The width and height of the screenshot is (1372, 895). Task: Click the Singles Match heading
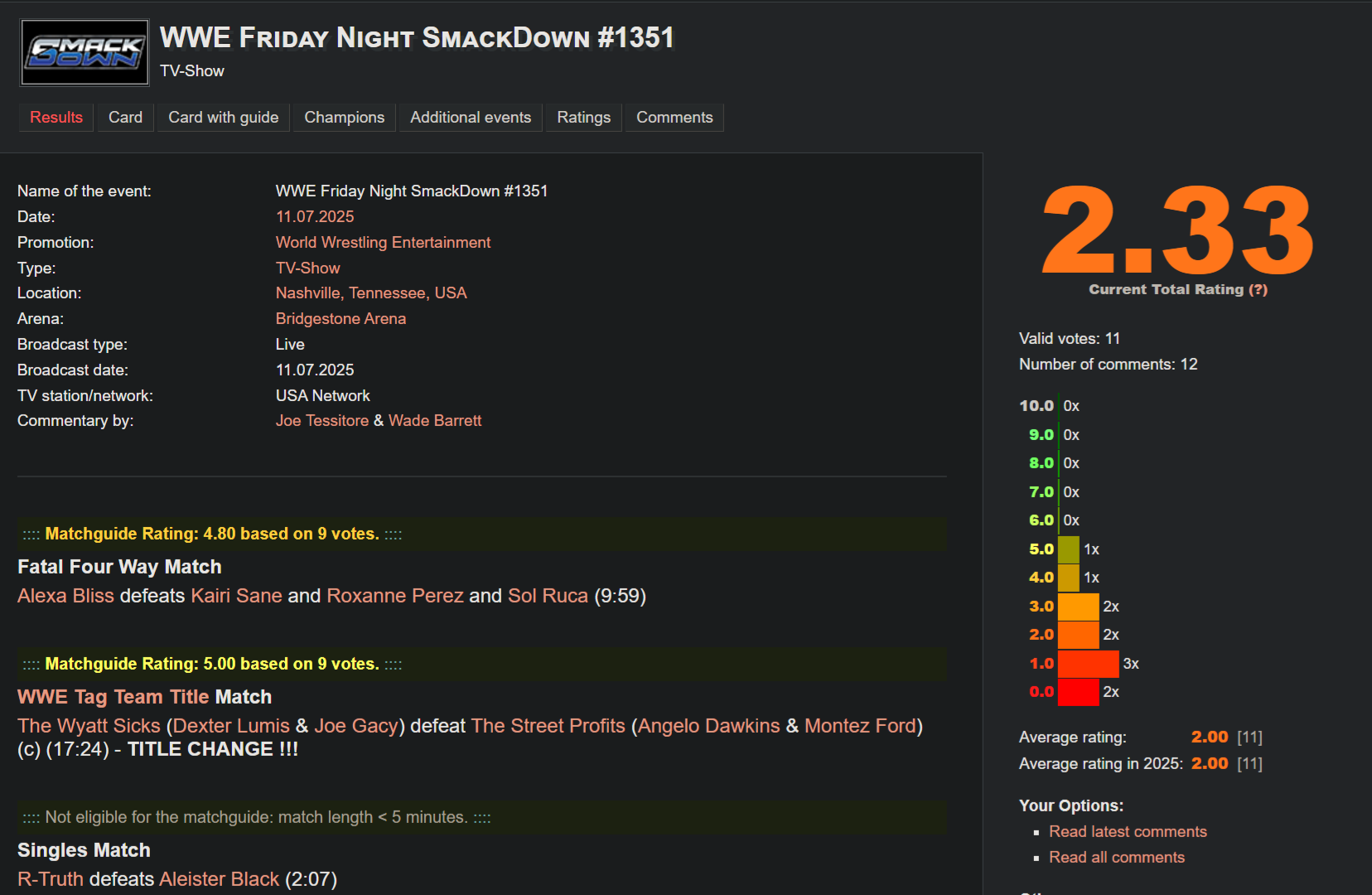(84, 850)
